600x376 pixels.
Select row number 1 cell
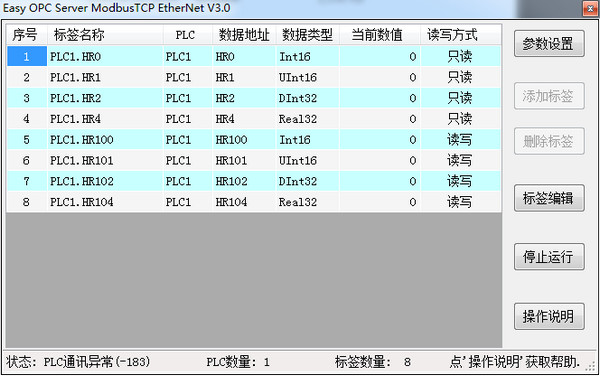[x=26, y=57]
